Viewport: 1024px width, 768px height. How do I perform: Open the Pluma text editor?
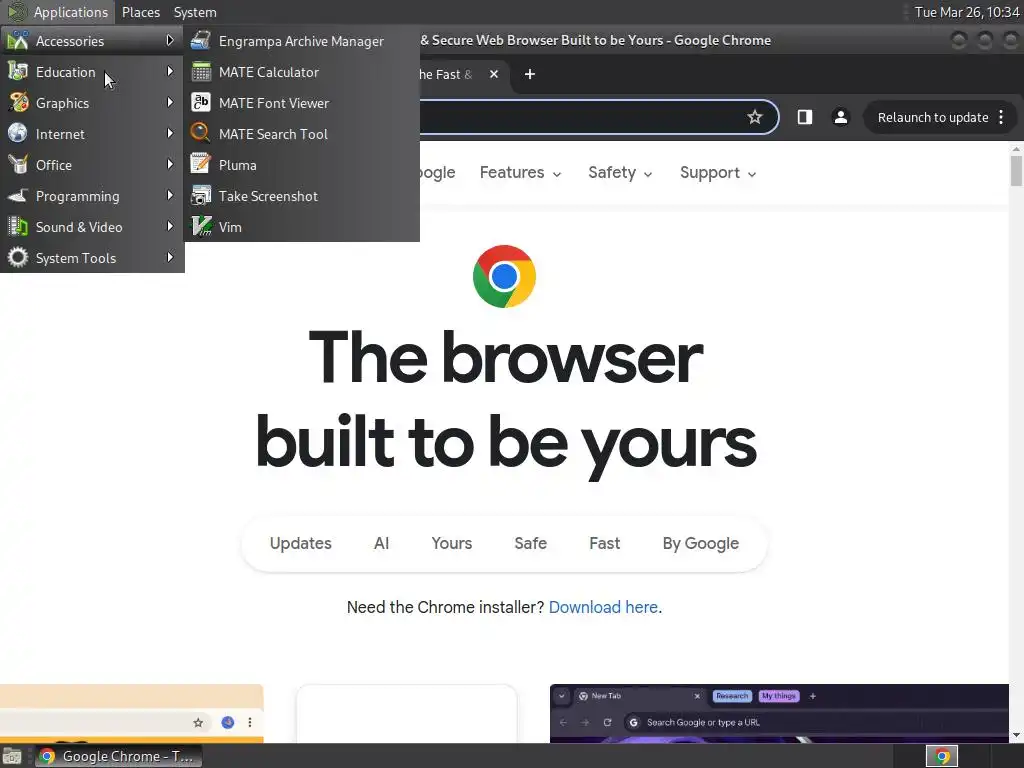(x=302, y=165)
